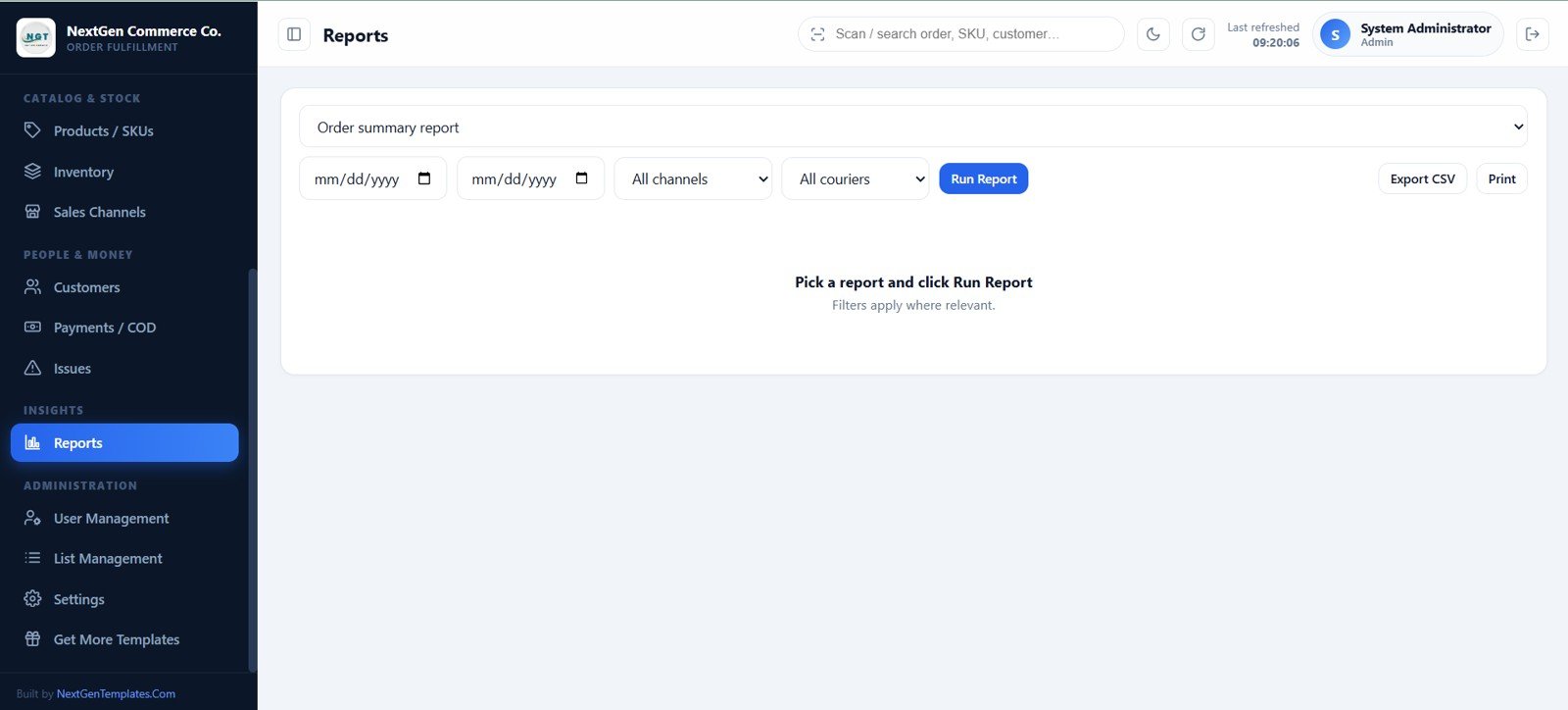Screen dimensions: 1568x710
Task: Click the CATALOG & STOCK heading
Action: pos(82,98)
